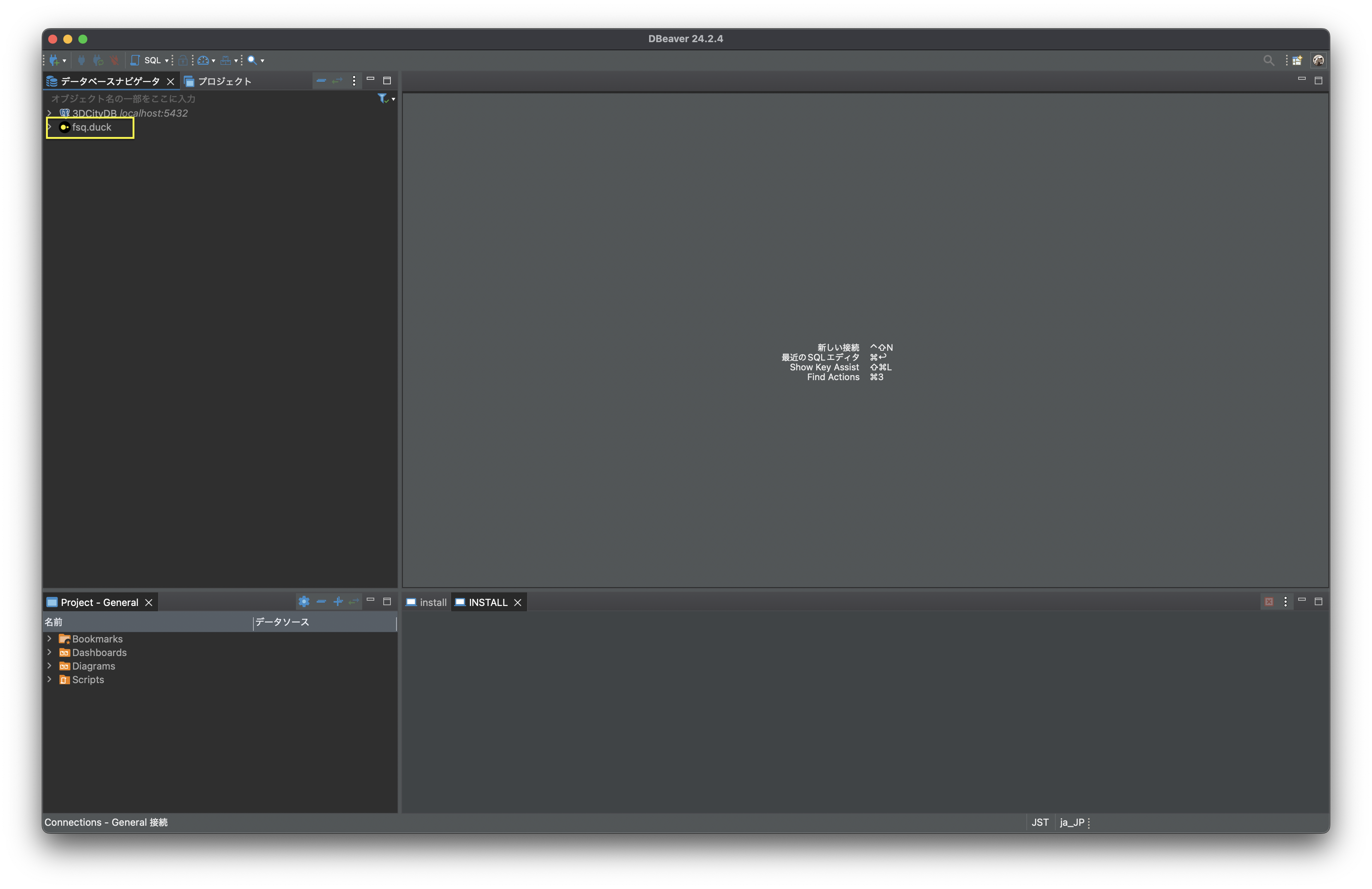Click the dashboard gauge toolbar icon

point(203,60)
